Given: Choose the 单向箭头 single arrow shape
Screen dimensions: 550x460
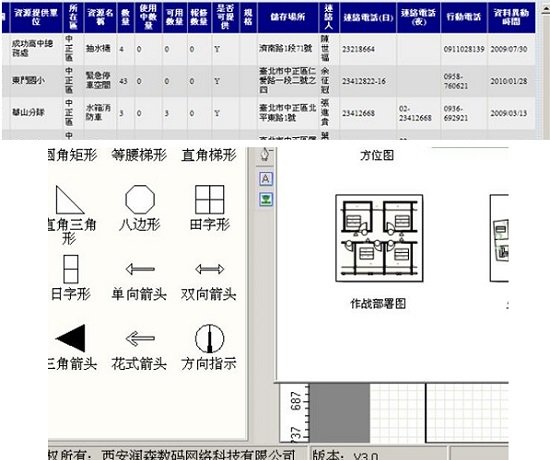Looking at the screenshot, I should (x=140, y=269).
